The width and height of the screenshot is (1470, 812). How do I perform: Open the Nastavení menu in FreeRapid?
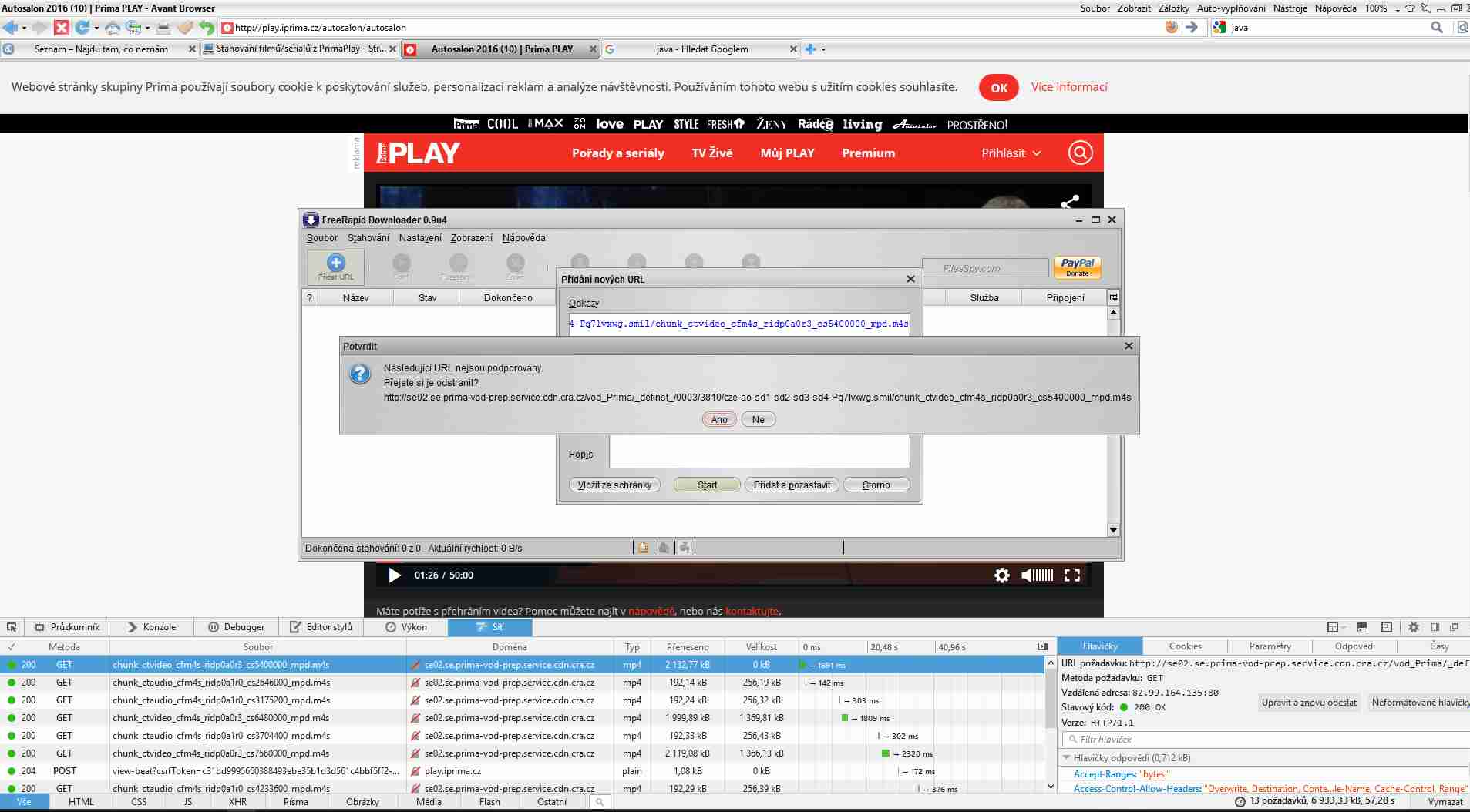pyautogui.click(x=420, y=238)
